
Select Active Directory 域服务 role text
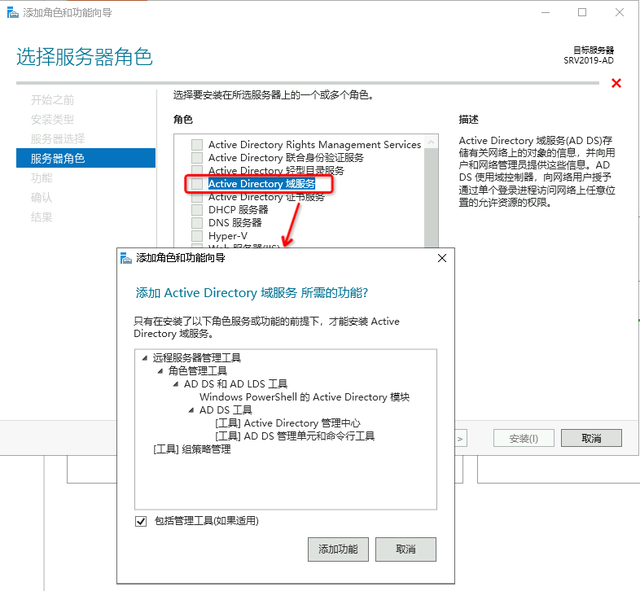click(x=262, y=184)
